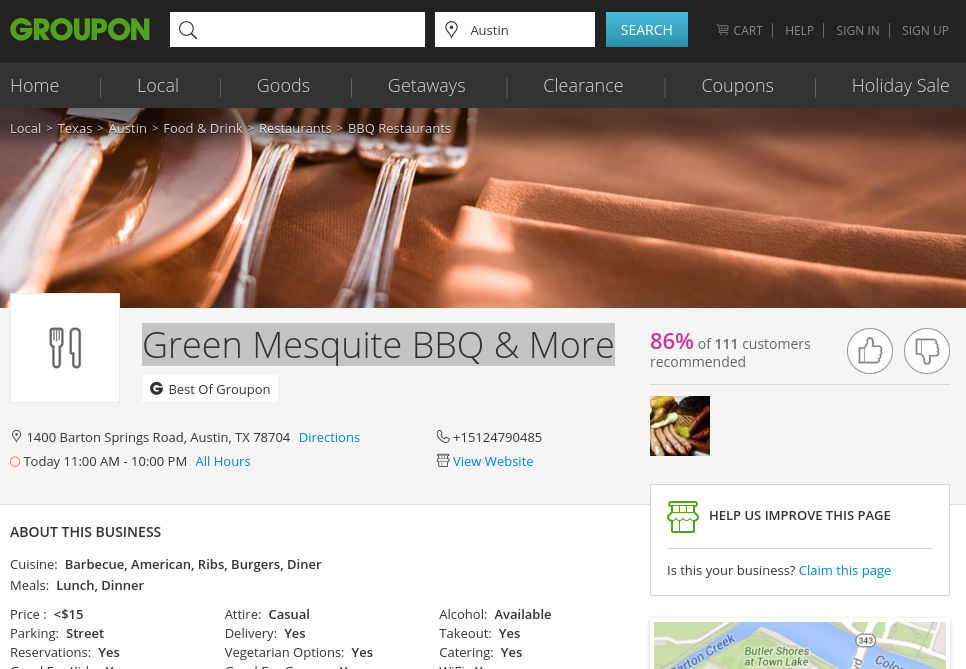Click the Delivery: Yes text
The width and height of the screenshot is (966, 669).
[265, 633]
